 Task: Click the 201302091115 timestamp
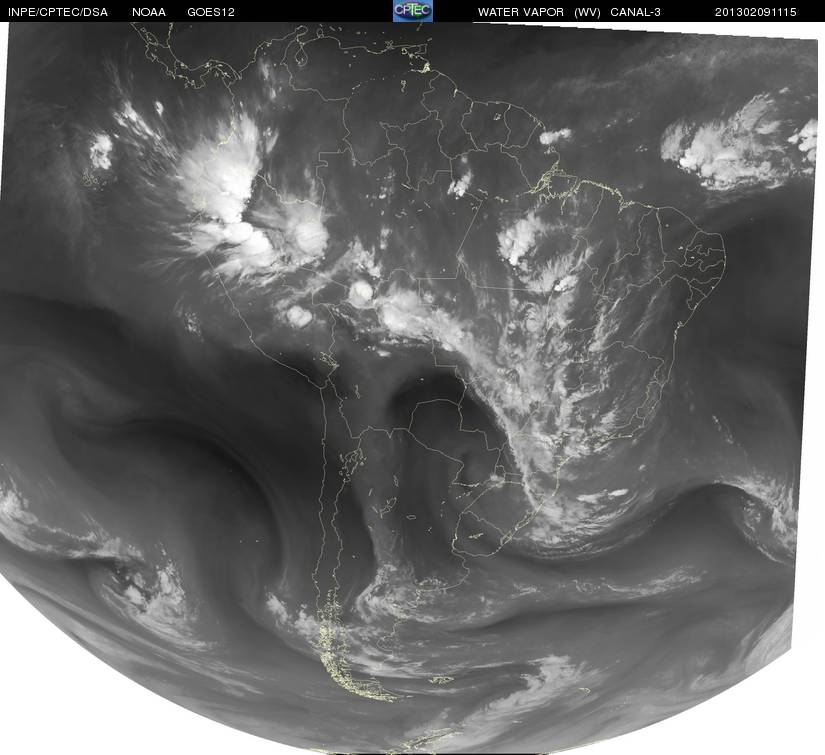coord(756,12)
